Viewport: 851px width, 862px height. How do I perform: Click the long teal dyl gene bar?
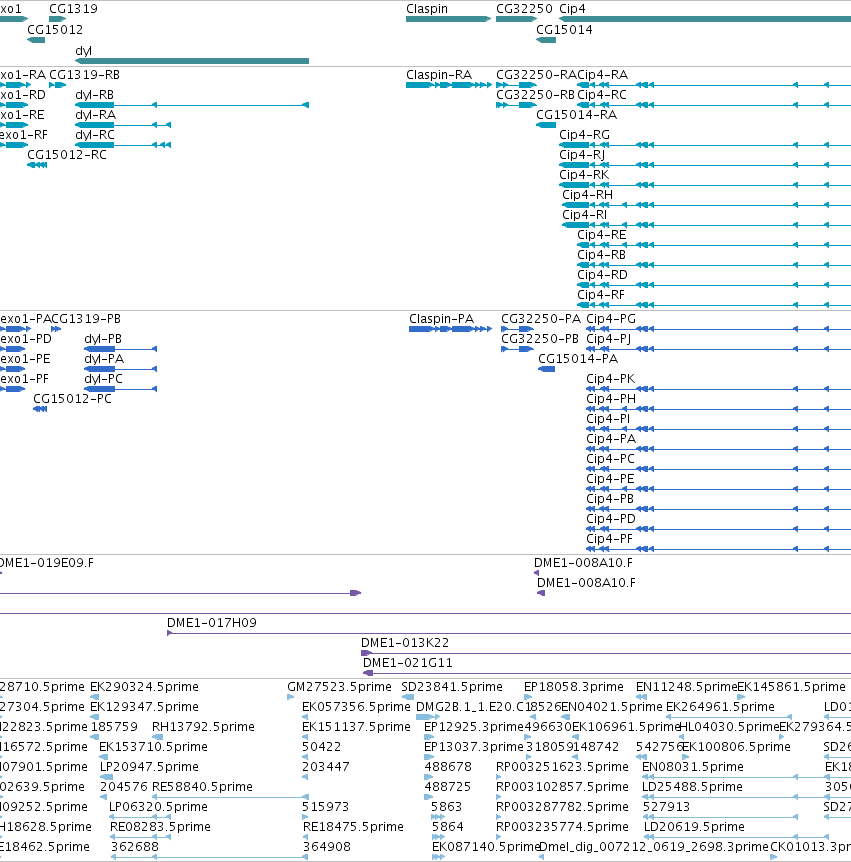click(x=192, y=61)
